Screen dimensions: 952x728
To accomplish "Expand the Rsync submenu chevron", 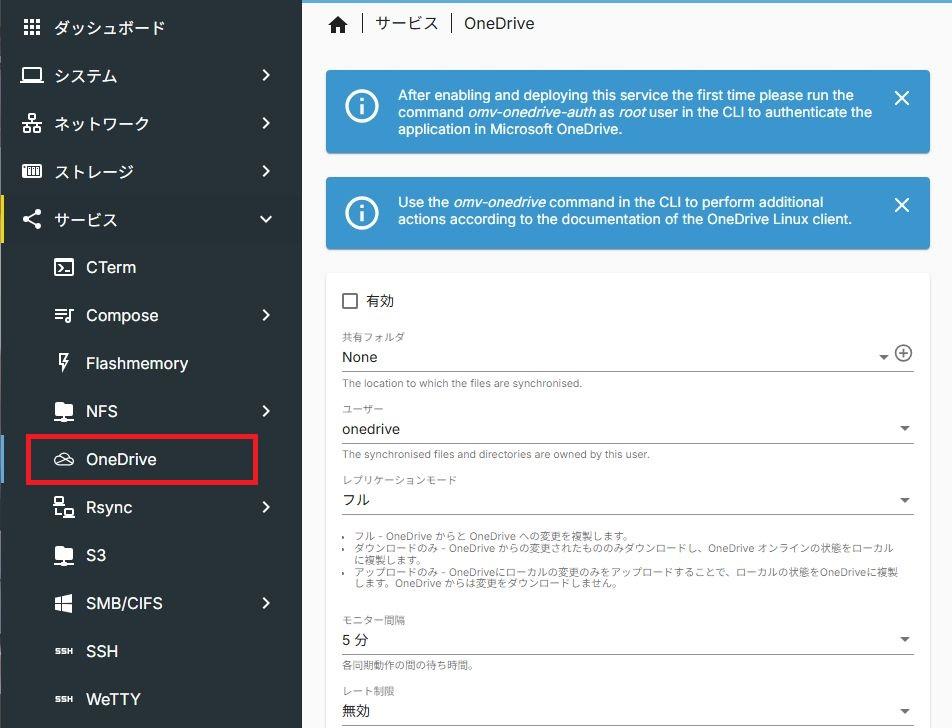I will tap(265, 506).
